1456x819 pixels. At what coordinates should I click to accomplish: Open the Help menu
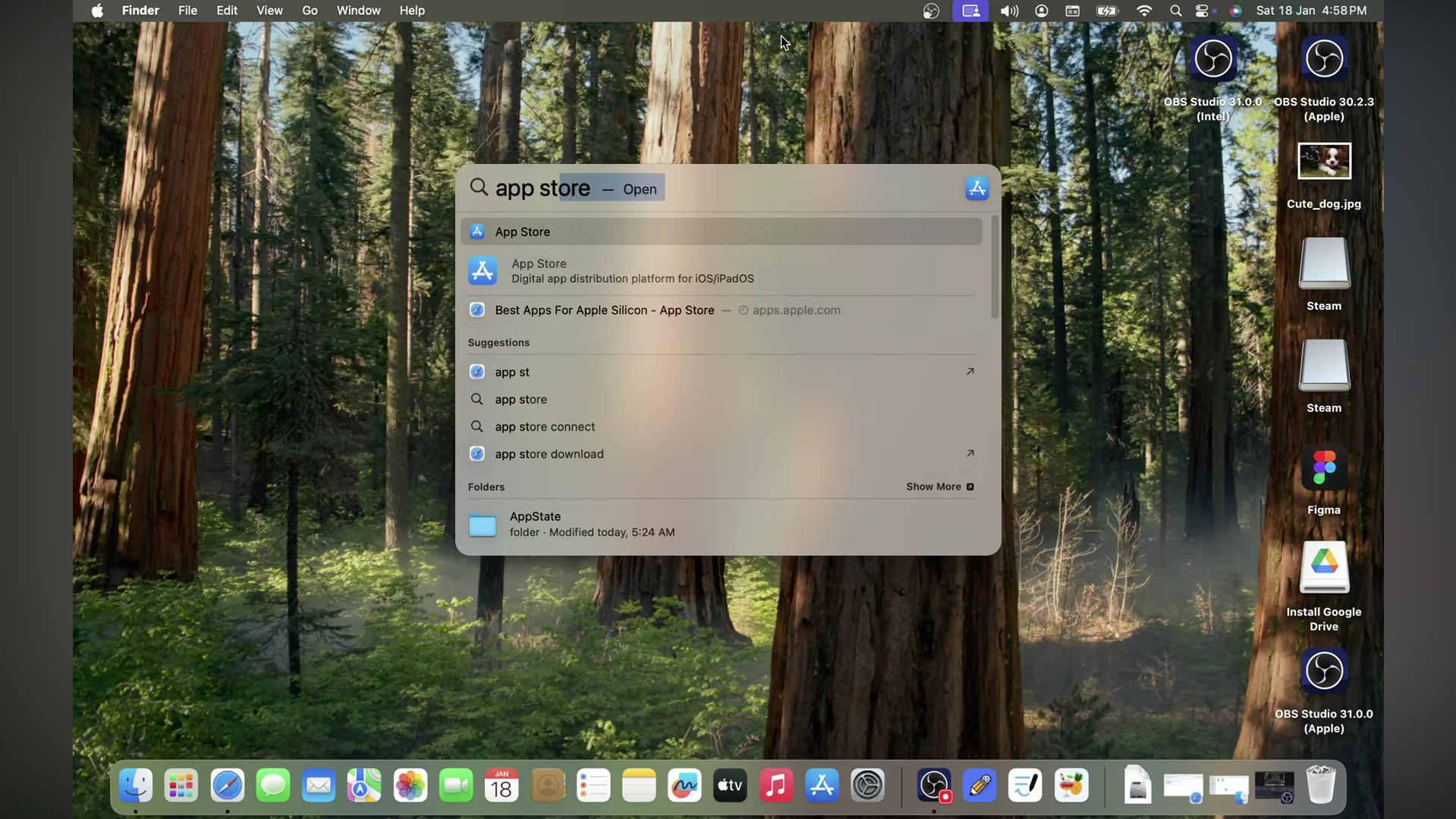point(412,11)
